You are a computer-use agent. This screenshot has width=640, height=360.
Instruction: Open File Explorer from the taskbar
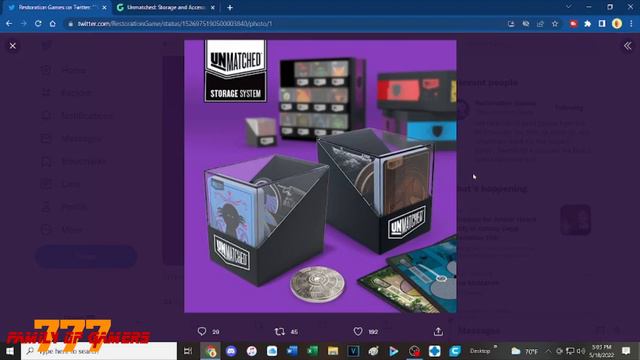[x=333, y=351]
